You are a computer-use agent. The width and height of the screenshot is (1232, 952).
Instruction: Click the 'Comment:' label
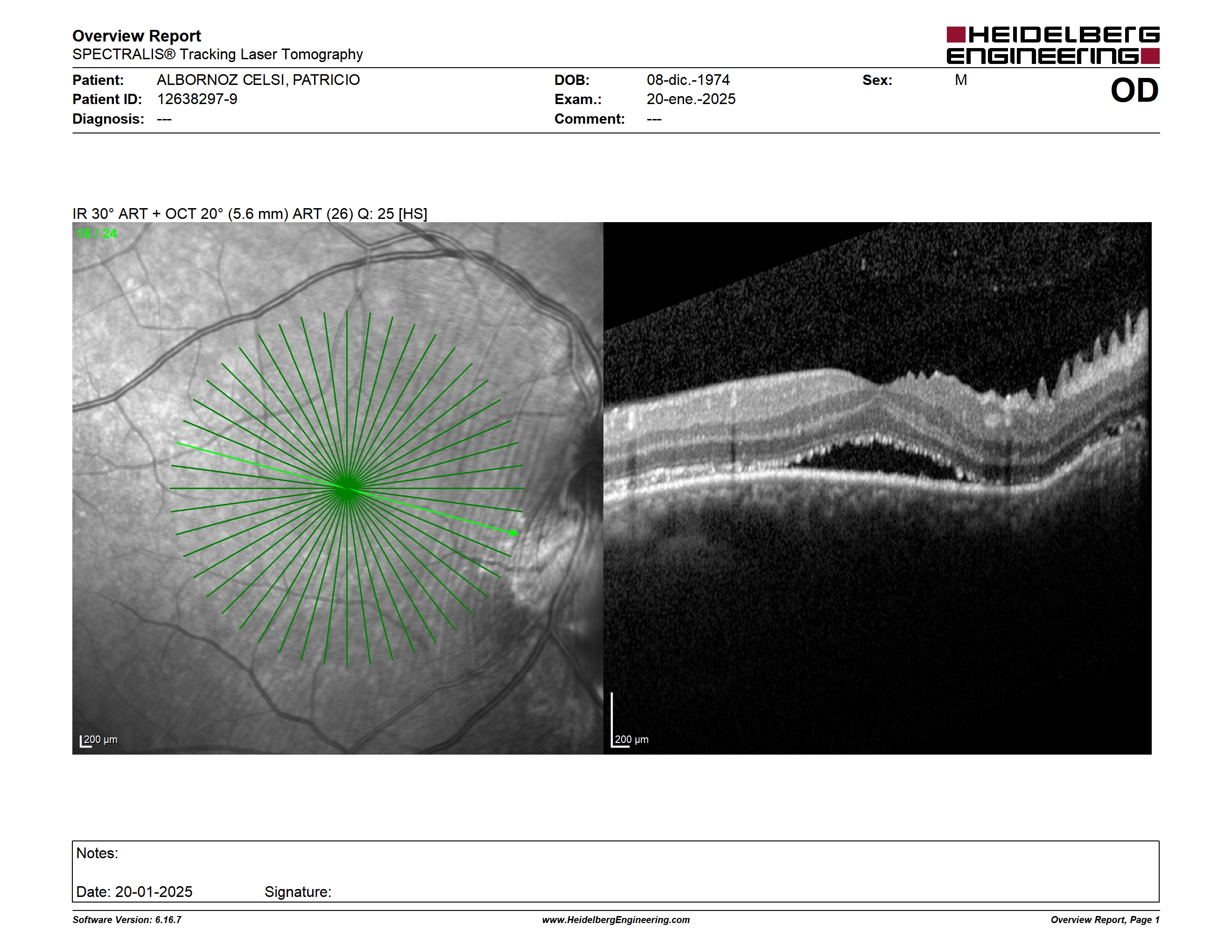click(x=589, y=119)
